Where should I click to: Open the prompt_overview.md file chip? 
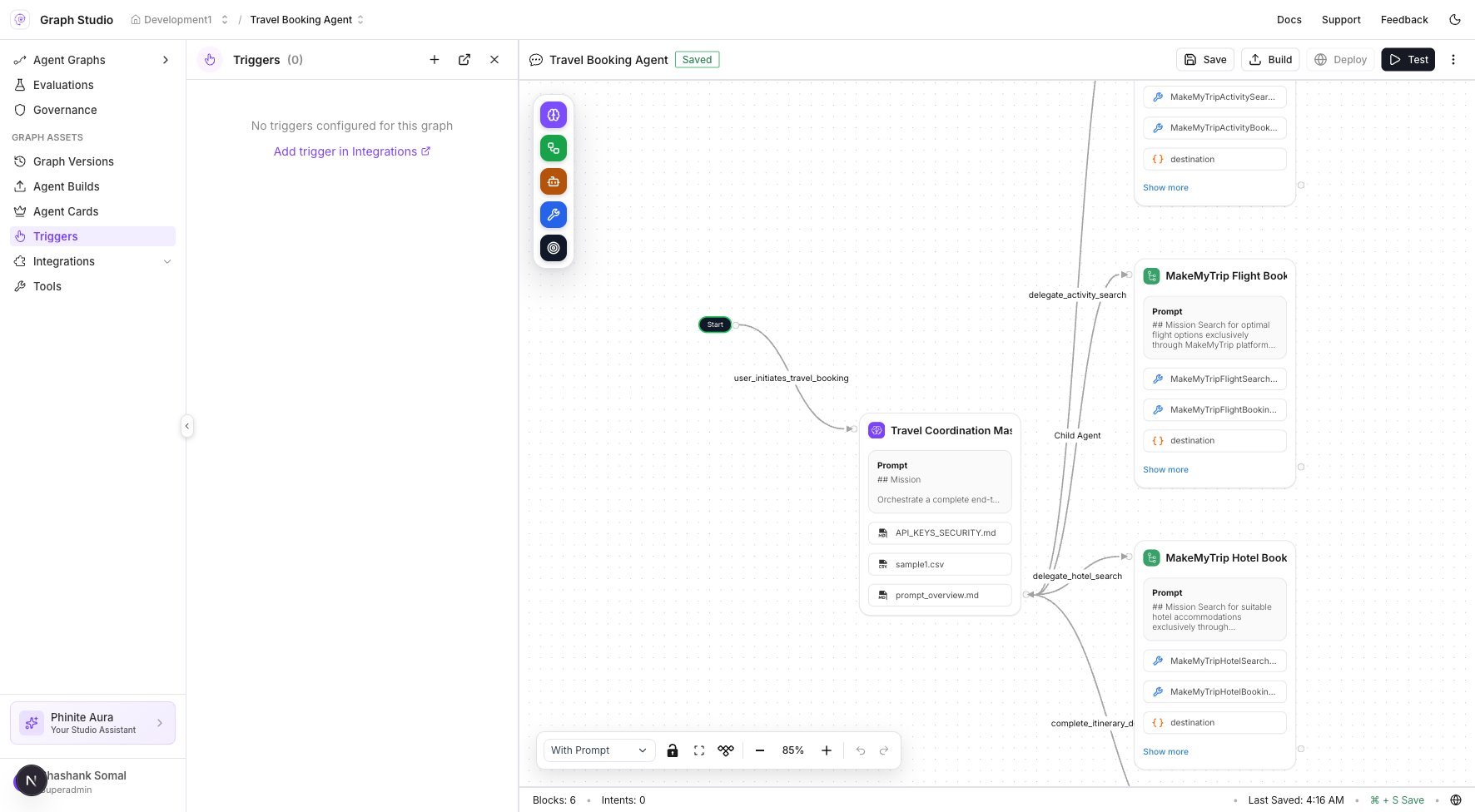click(x=940, y=596)
